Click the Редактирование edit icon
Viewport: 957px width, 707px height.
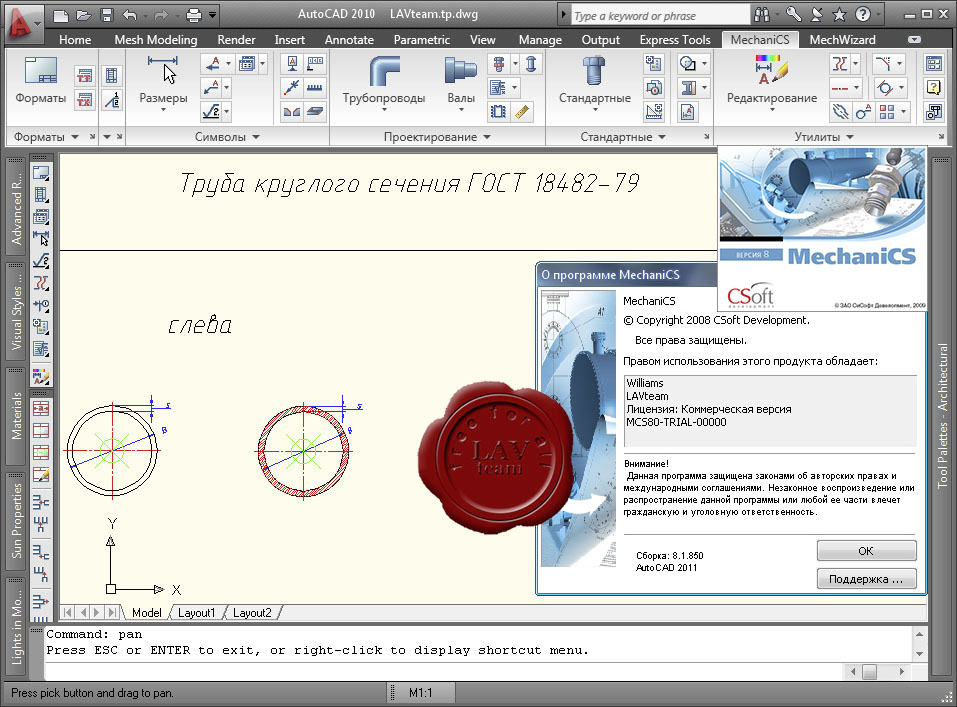[771, 70]
